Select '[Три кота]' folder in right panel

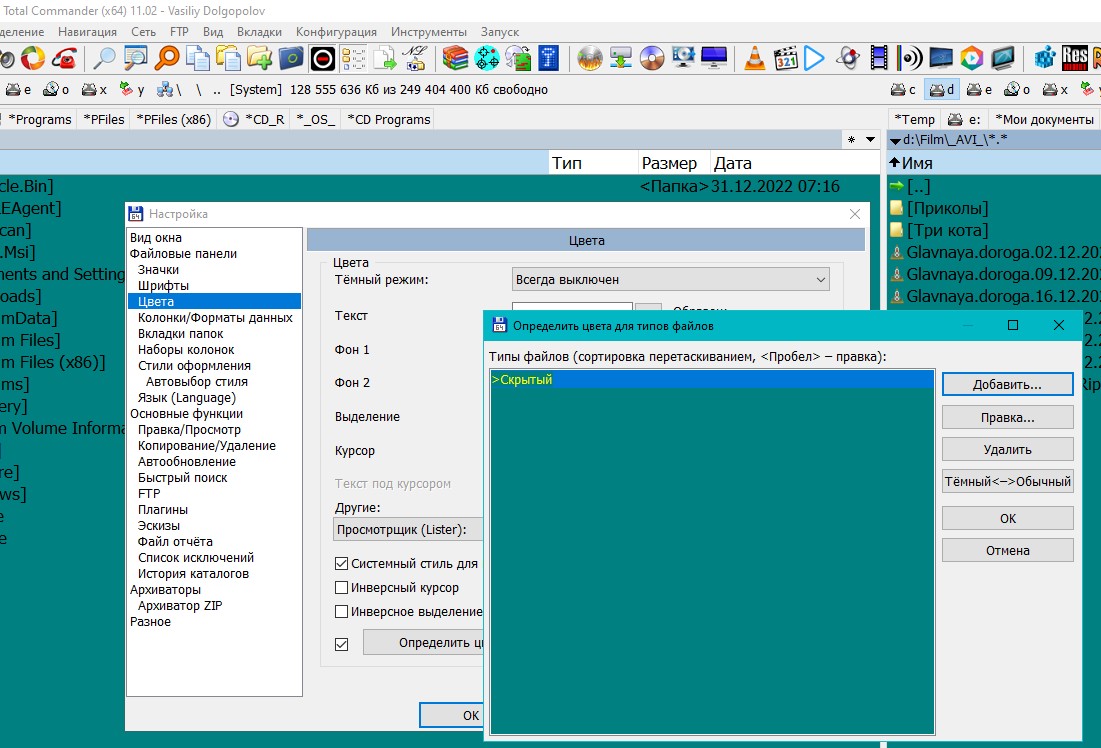point(947,230)
